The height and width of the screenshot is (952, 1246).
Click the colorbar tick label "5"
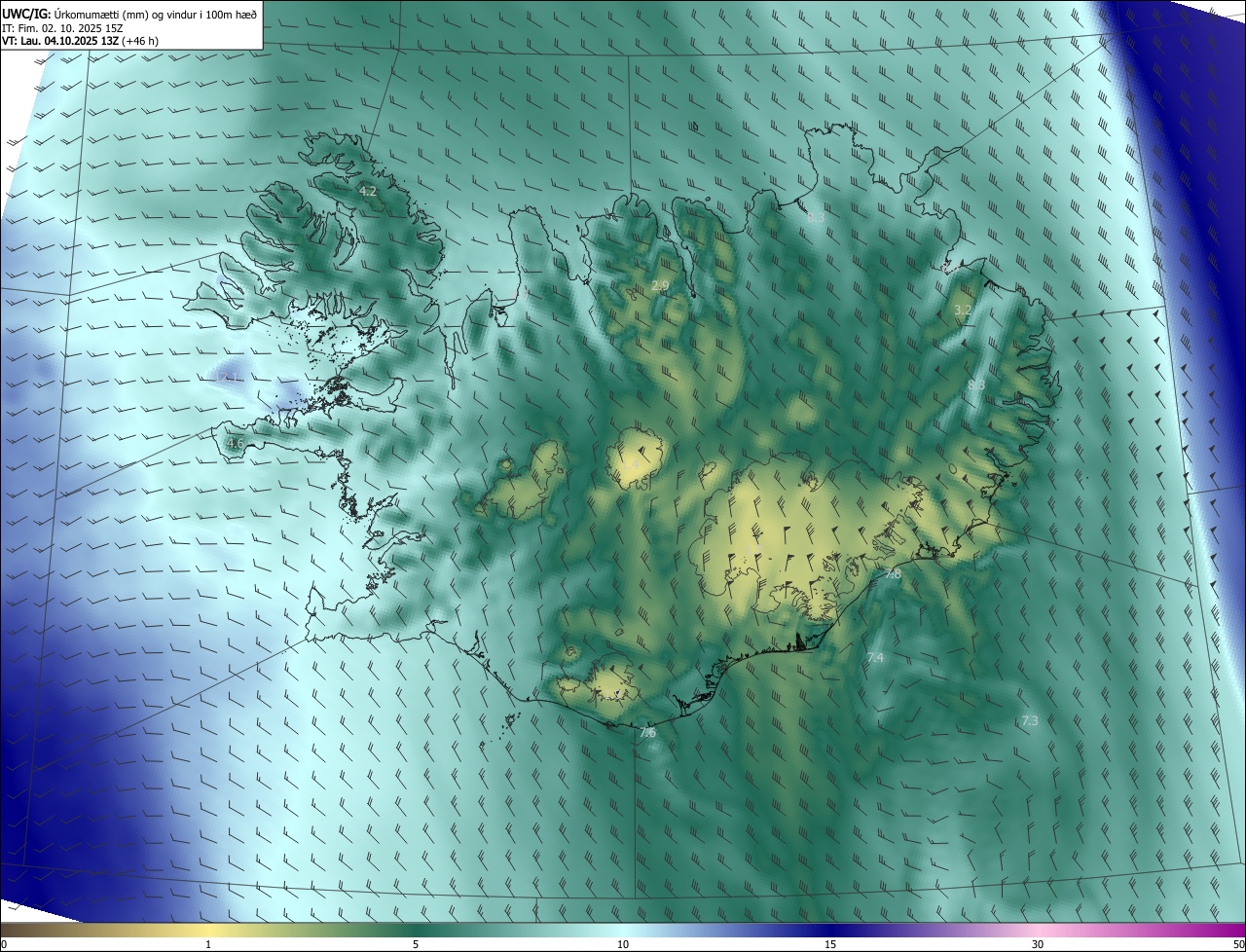(x=416, y=944)
